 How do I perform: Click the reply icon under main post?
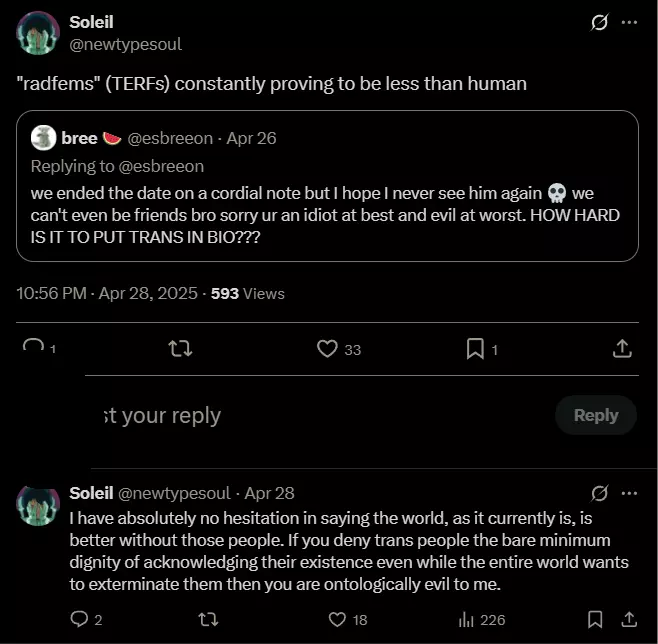coord(34,347)
